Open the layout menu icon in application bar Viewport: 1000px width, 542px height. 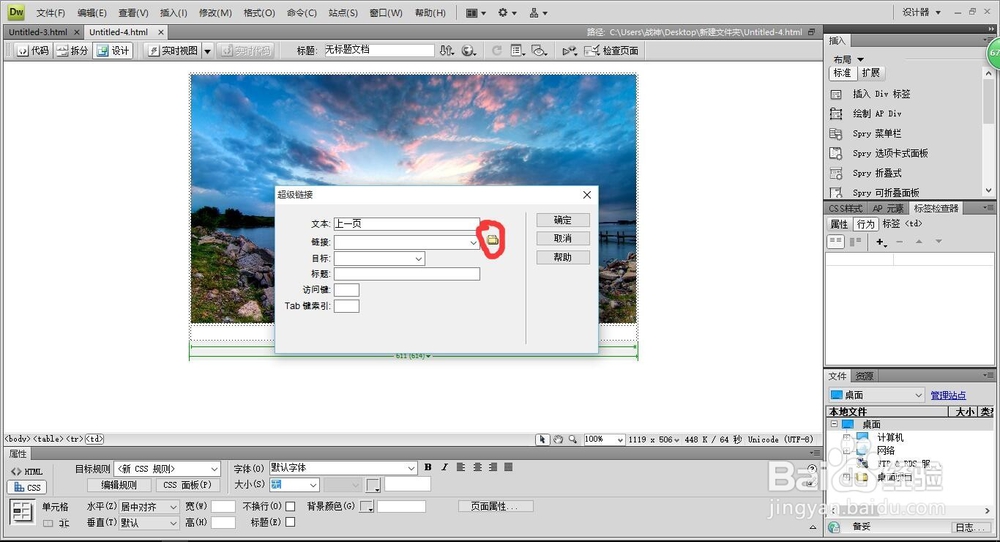[476, 13]
